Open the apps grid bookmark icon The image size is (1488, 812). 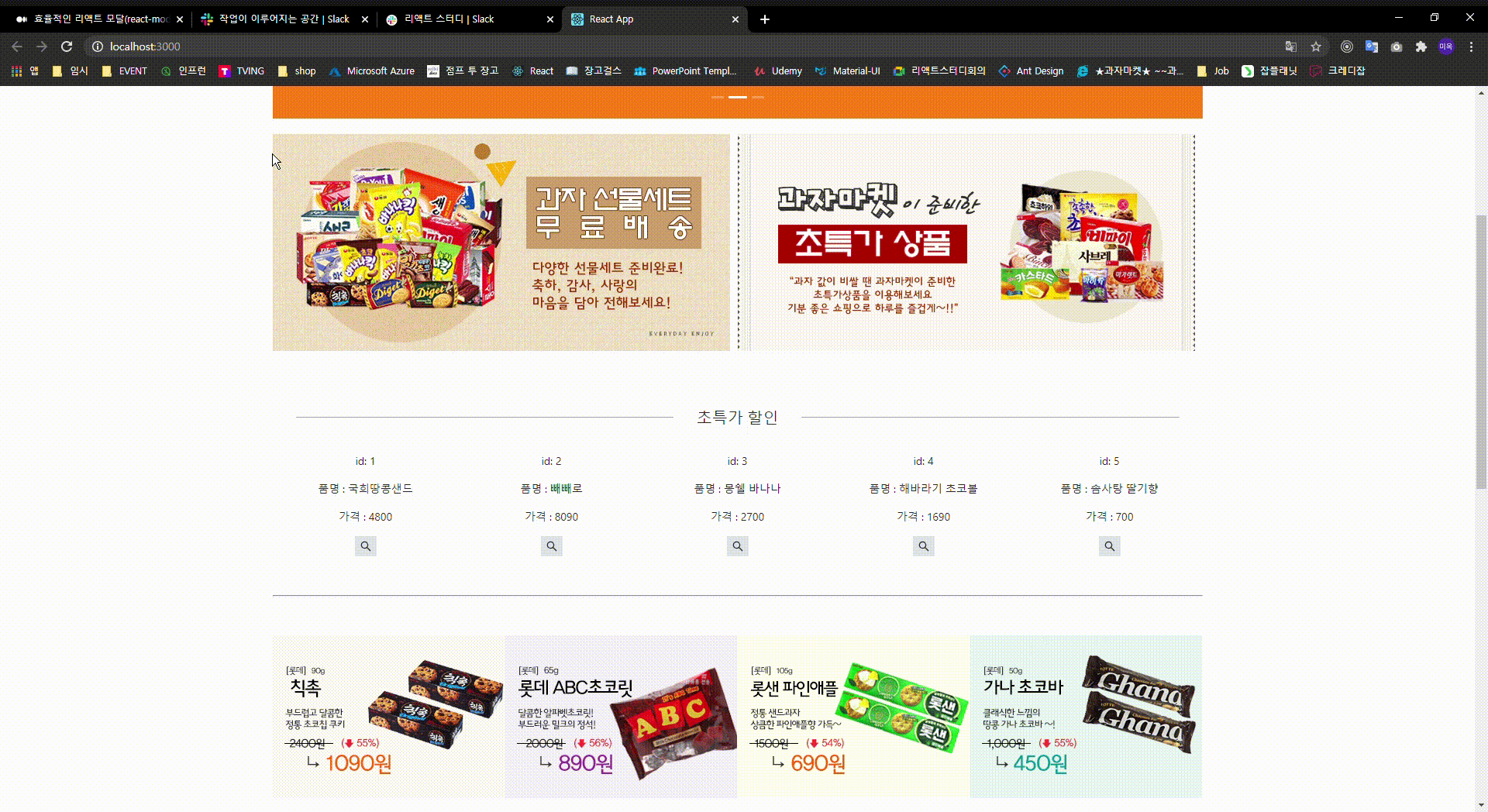click(x=16, y=71)
